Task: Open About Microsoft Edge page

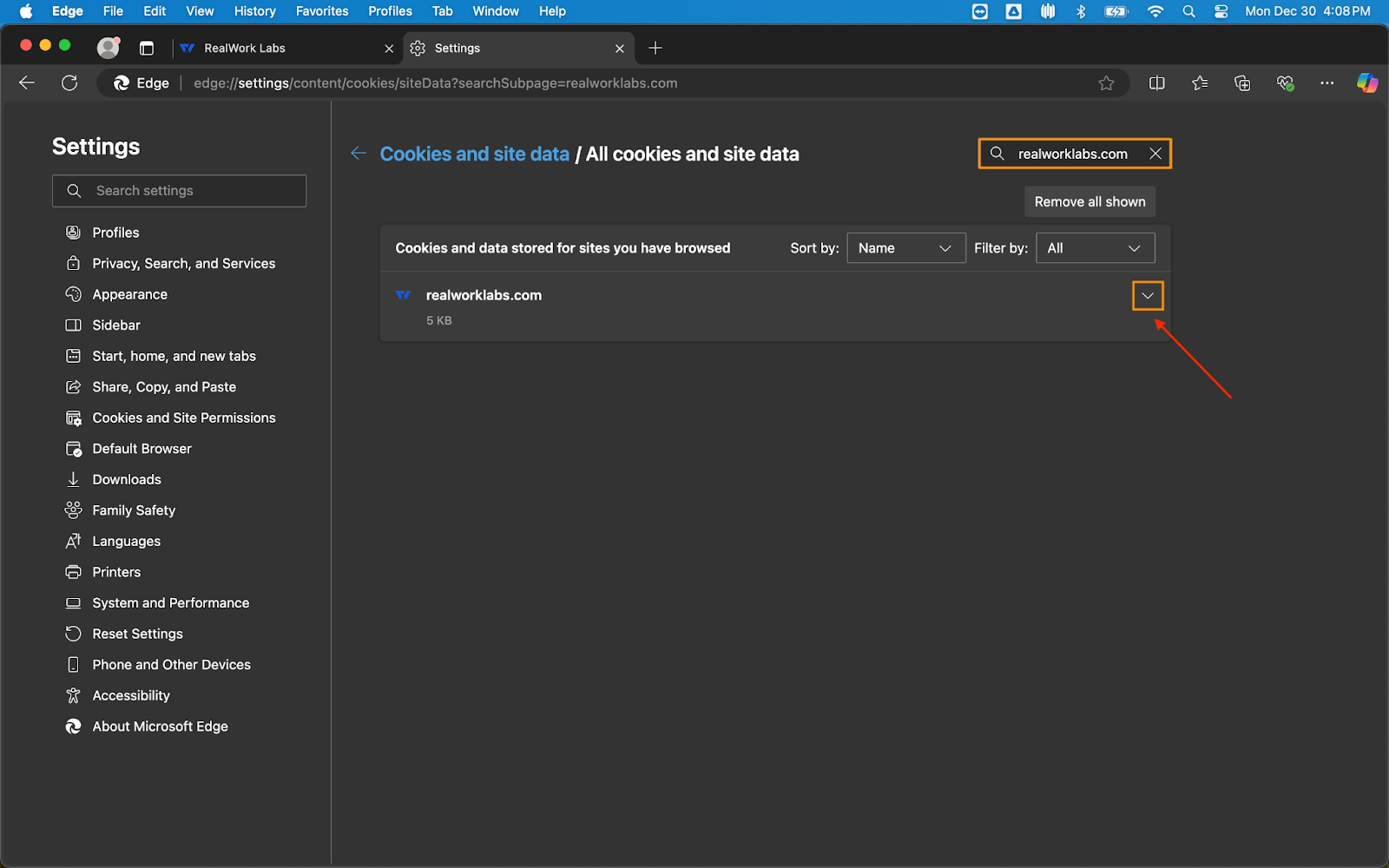Action: coord(161,727)
